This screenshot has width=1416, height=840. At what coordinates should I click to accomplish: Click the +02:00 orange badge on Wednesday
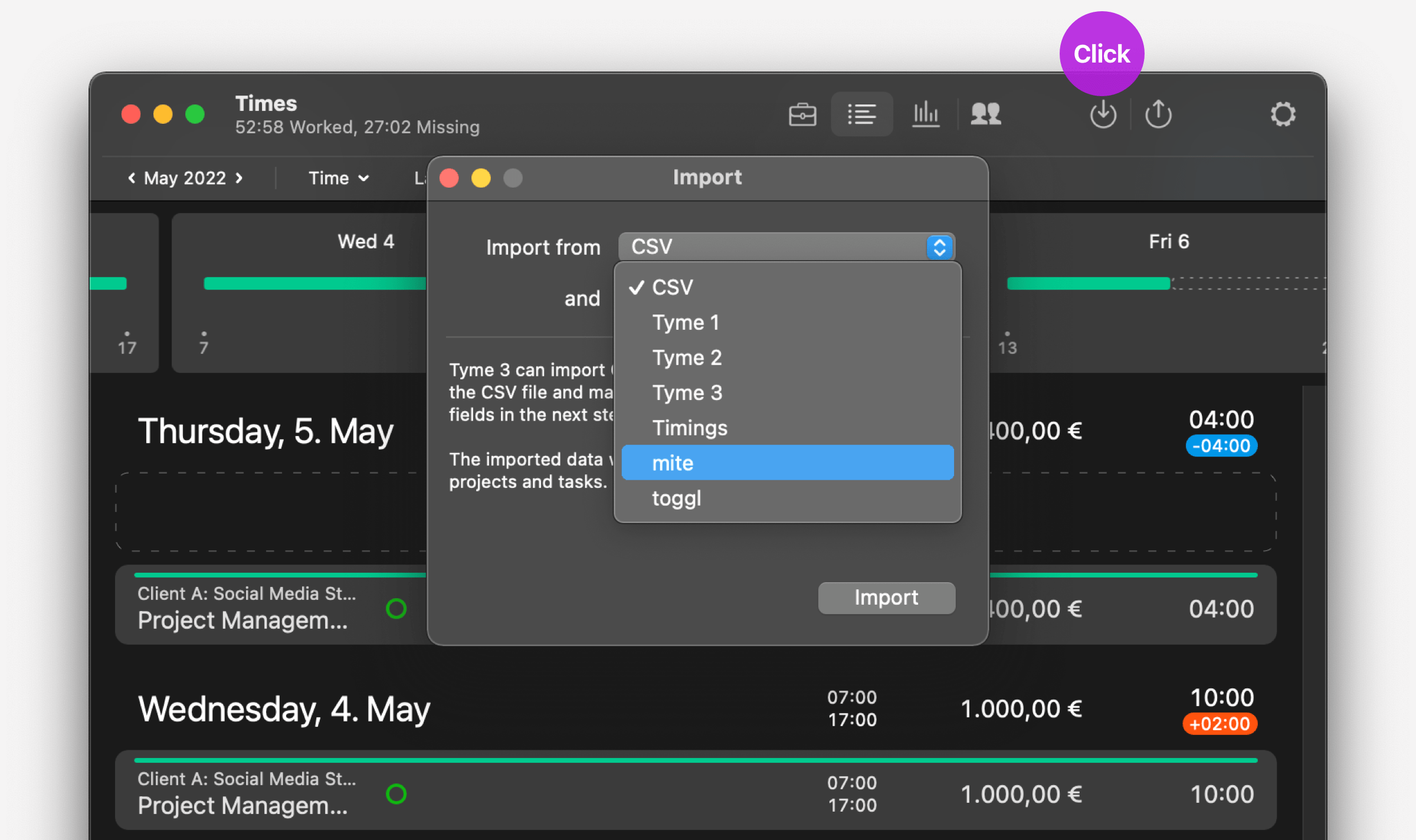(1220, 724)
